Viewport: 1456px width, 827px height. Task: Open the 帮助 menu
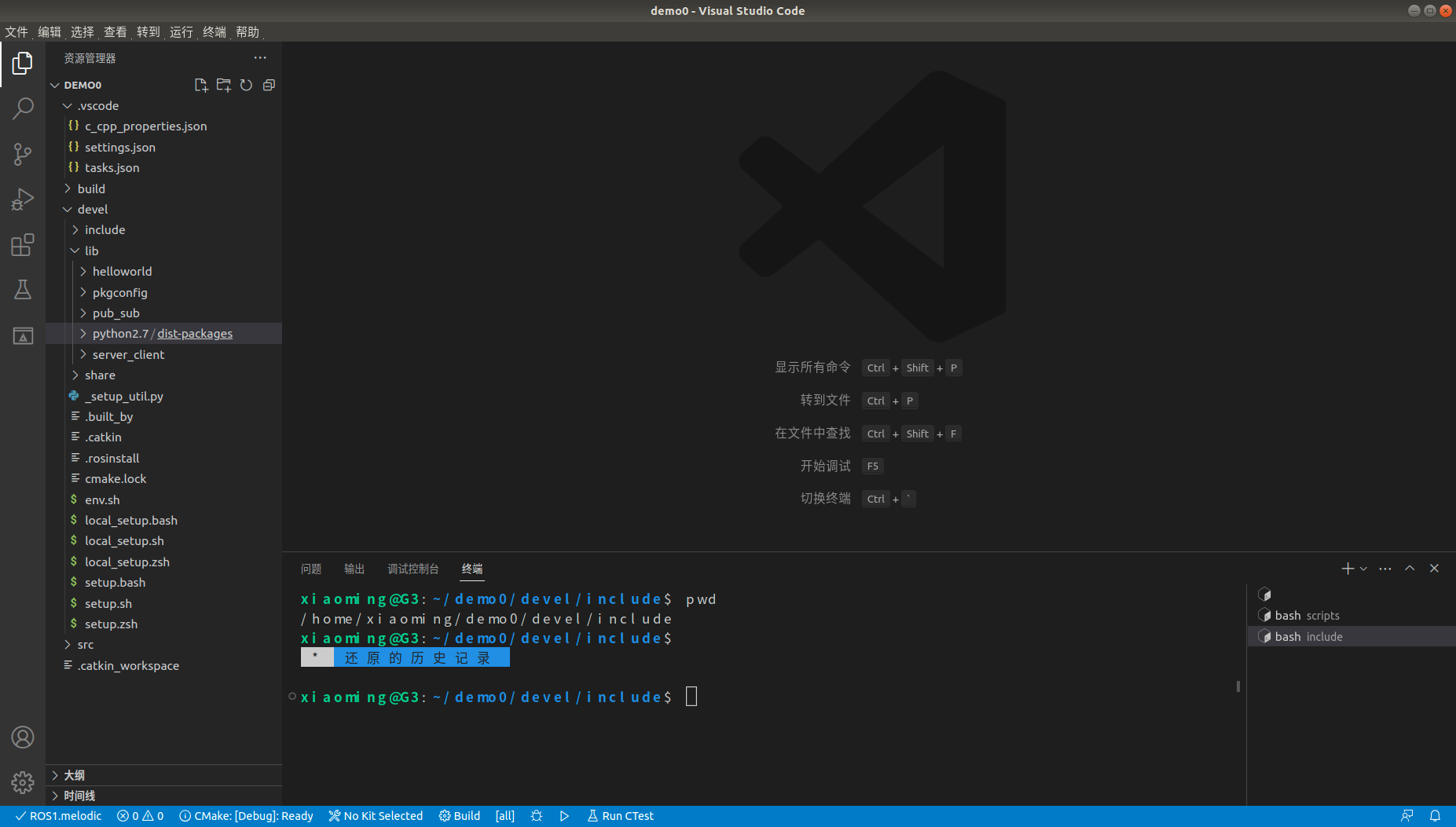point(248,31)
